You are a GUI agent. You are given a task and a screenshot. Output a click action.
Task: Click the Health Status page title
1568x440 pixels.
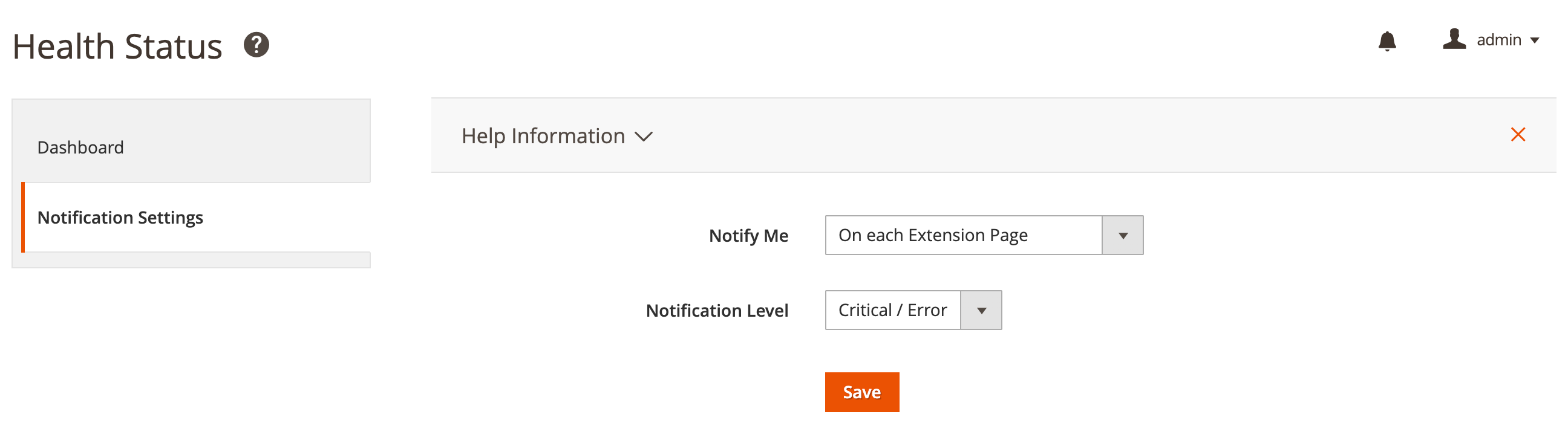point(117,47)
